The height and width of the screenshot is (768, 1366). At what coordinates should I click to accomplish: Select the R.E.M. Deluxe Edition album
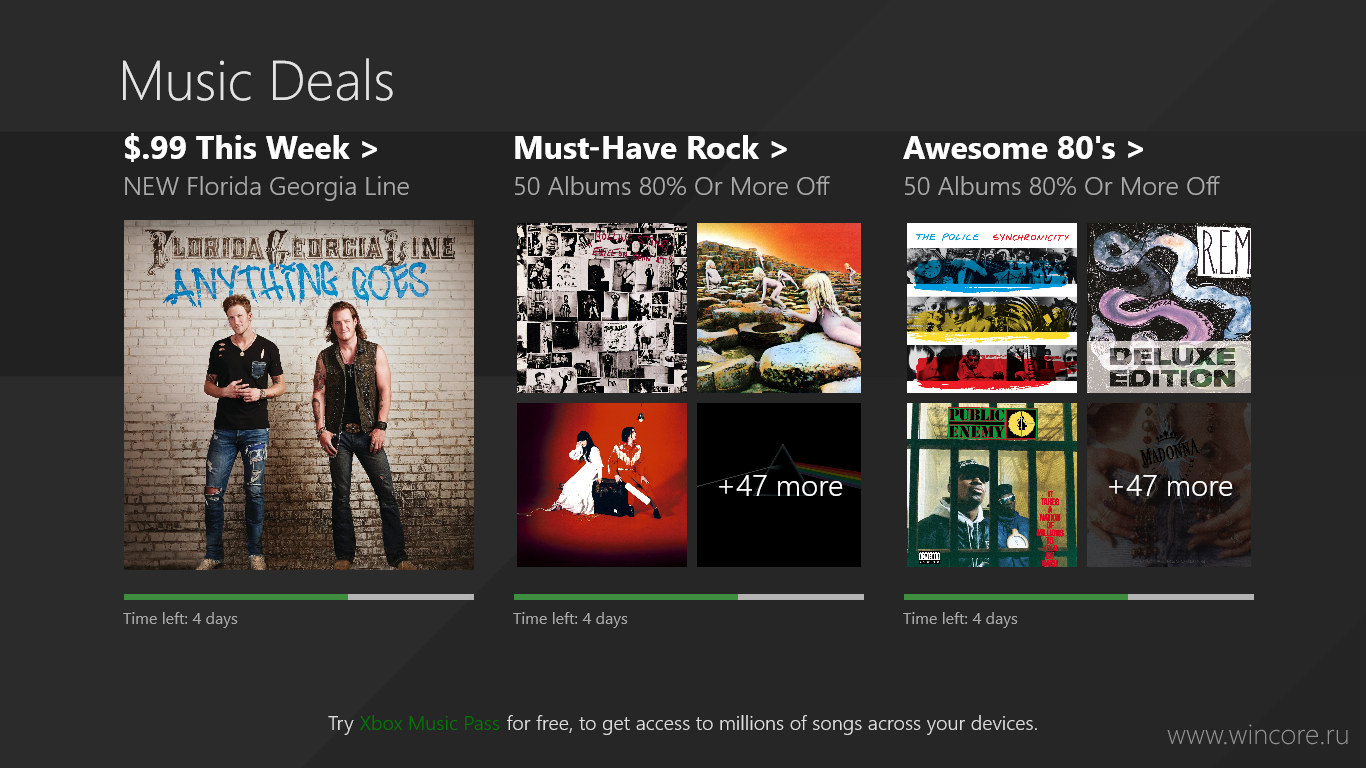click(x=1169, y=308)
